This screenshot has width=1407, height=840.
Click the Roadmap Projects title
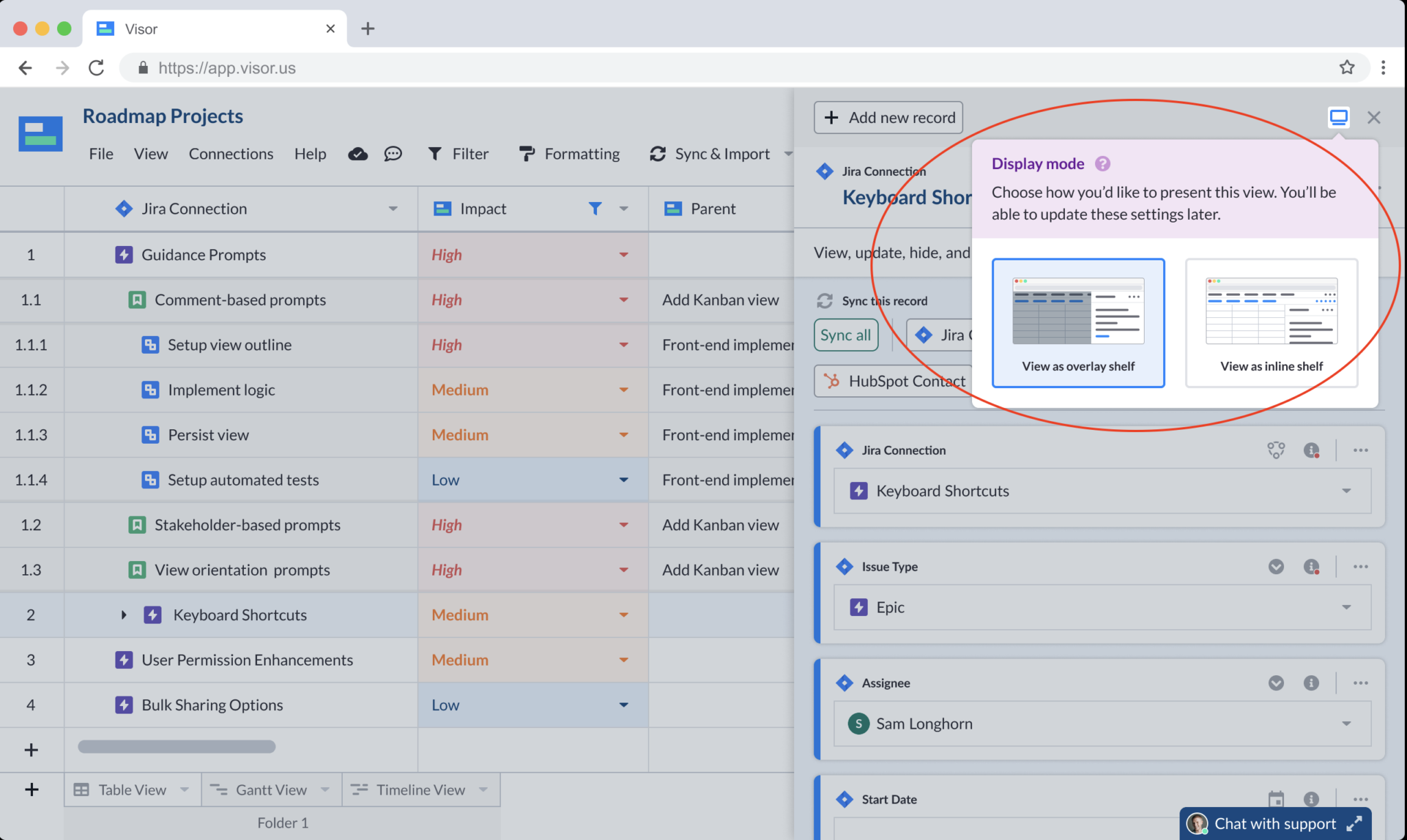pyautogui.click(x=163, y=116)
